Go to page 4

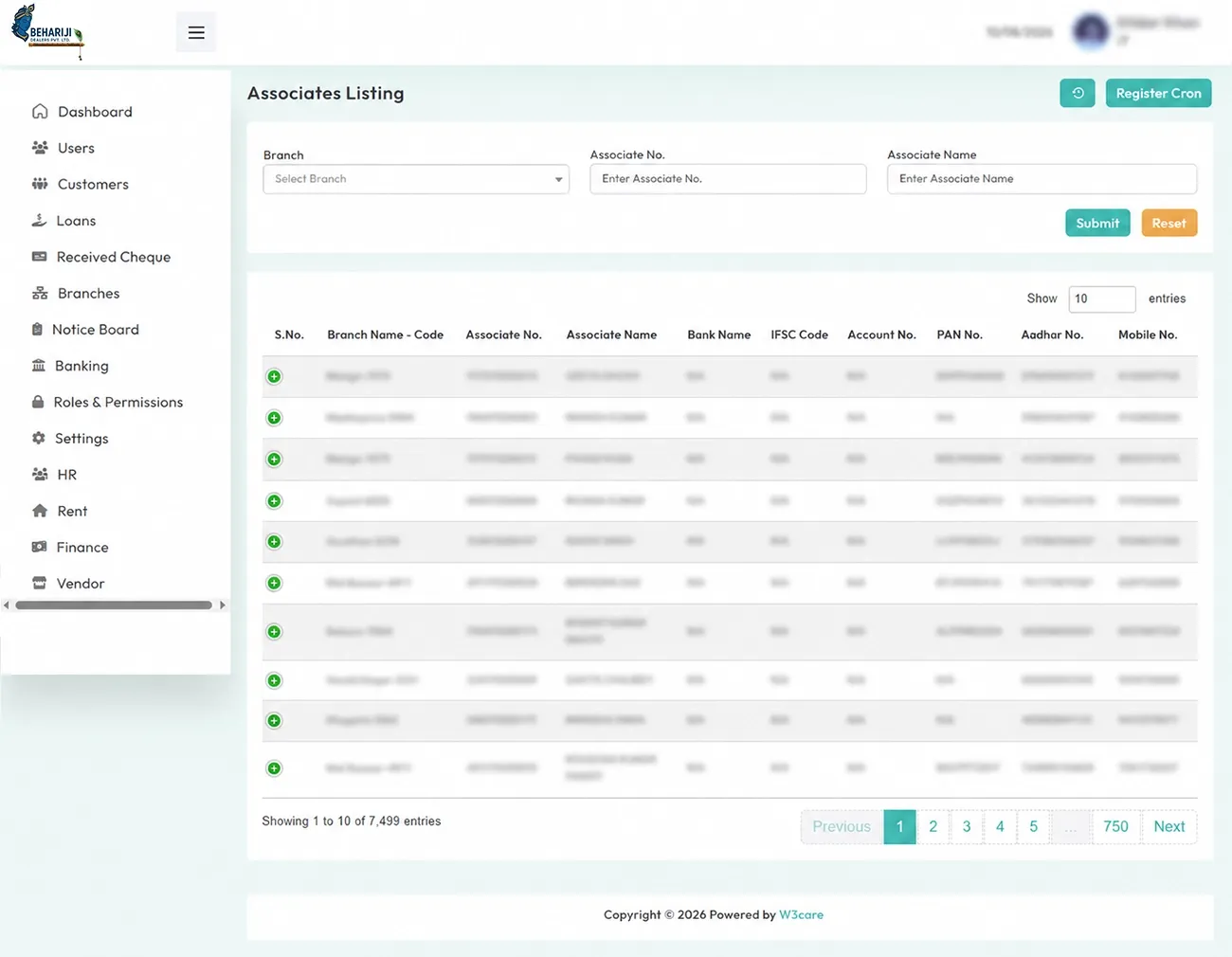click(x=1000, y=826)
